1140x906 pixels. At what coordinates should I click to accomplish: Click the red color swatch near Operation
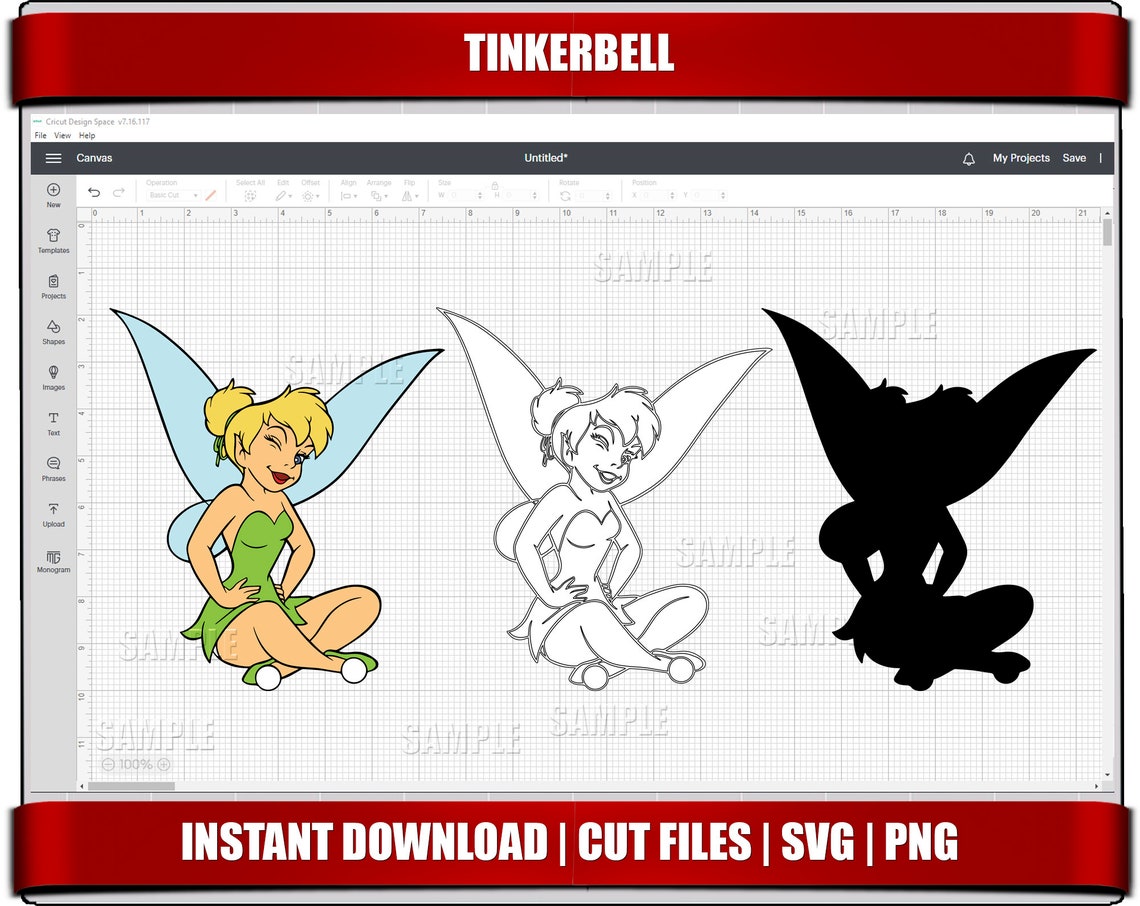210,195
